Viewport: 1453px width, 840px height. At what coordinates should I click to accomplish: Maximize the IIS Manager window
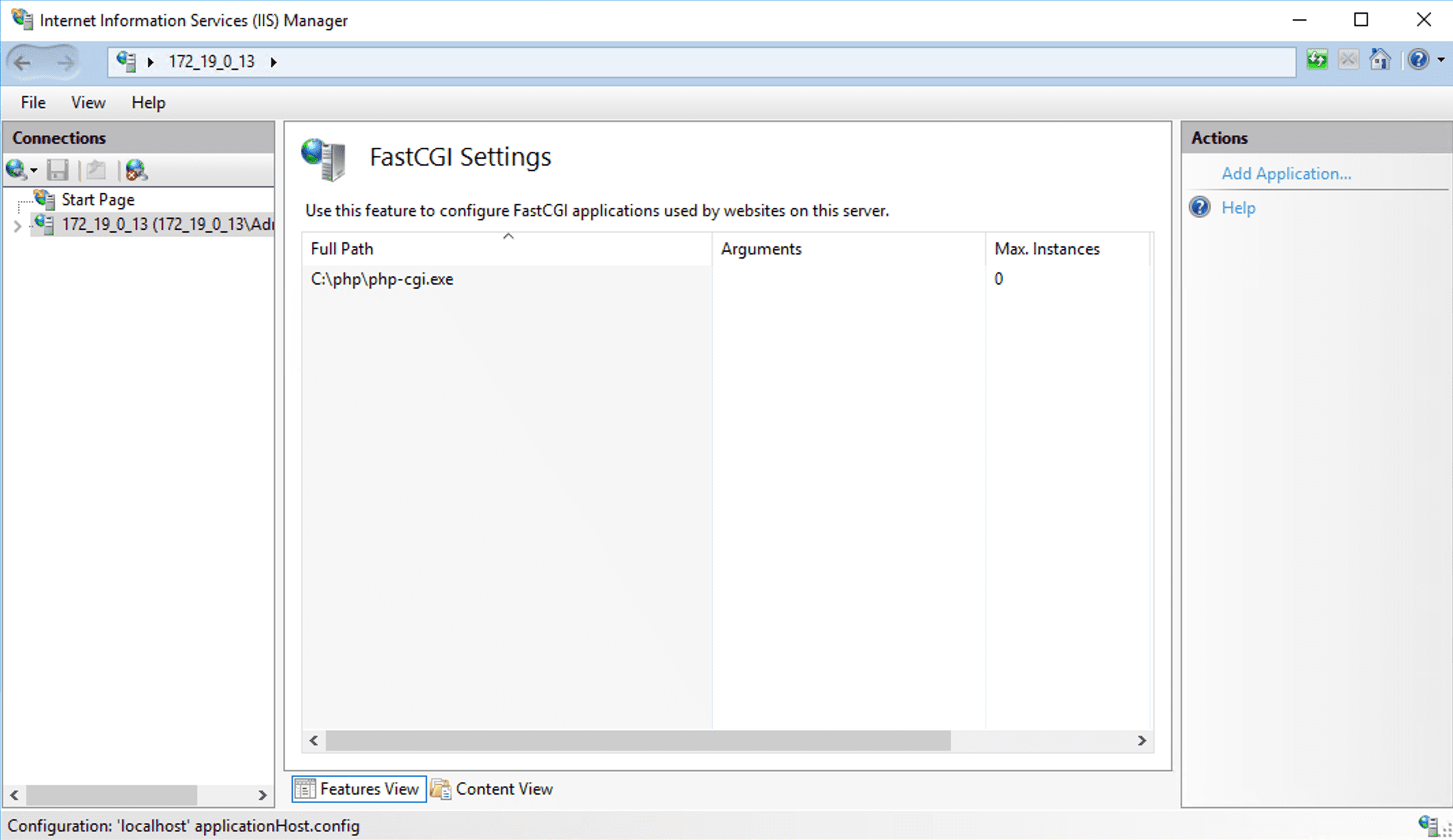point(1361,21)
